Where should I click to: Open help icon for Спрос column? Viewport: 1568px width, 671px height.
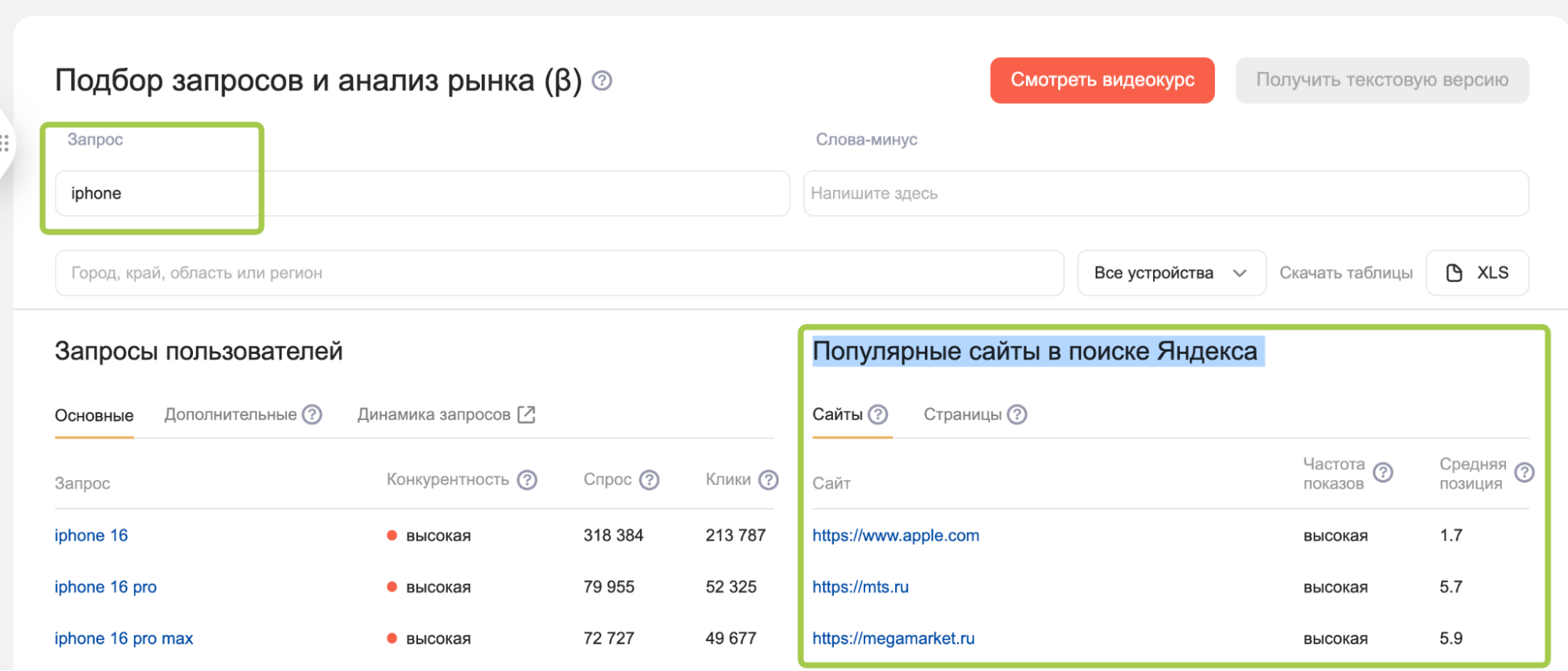(649, 480)
